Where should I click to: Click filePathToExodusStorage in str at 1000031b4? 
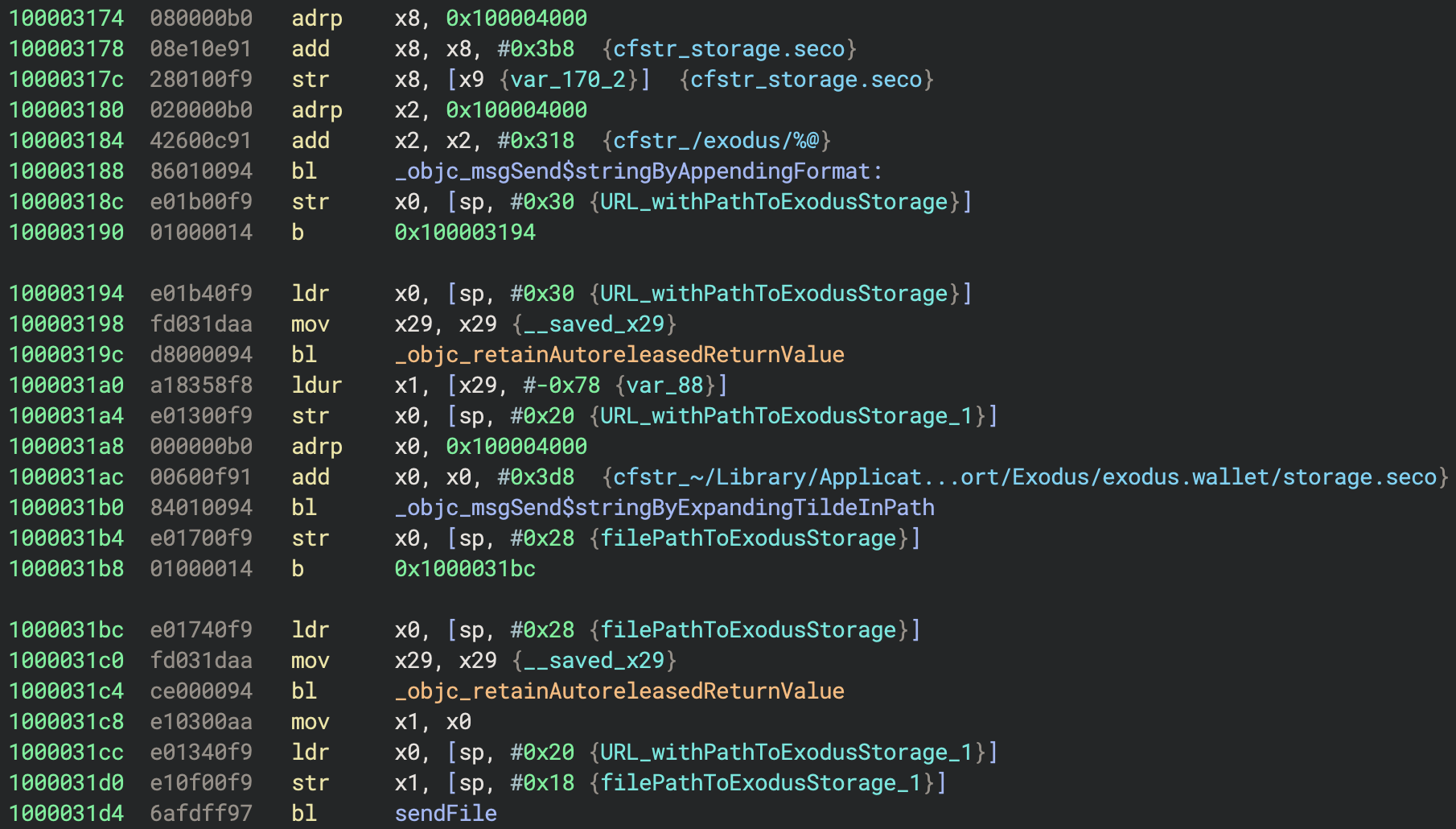pos(748,538)
